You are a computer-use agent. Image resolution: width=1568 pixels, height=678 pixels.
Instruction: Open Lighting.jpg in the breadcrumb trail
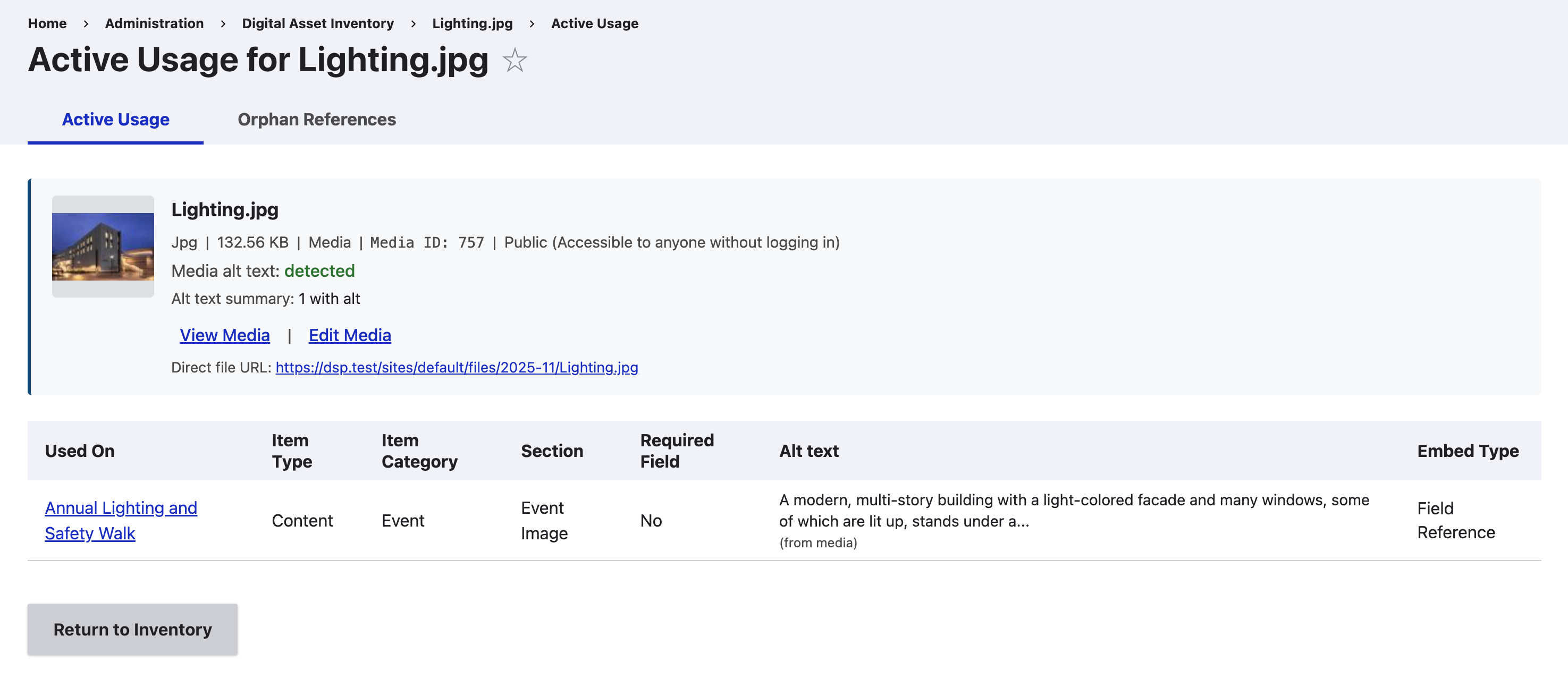473,23
